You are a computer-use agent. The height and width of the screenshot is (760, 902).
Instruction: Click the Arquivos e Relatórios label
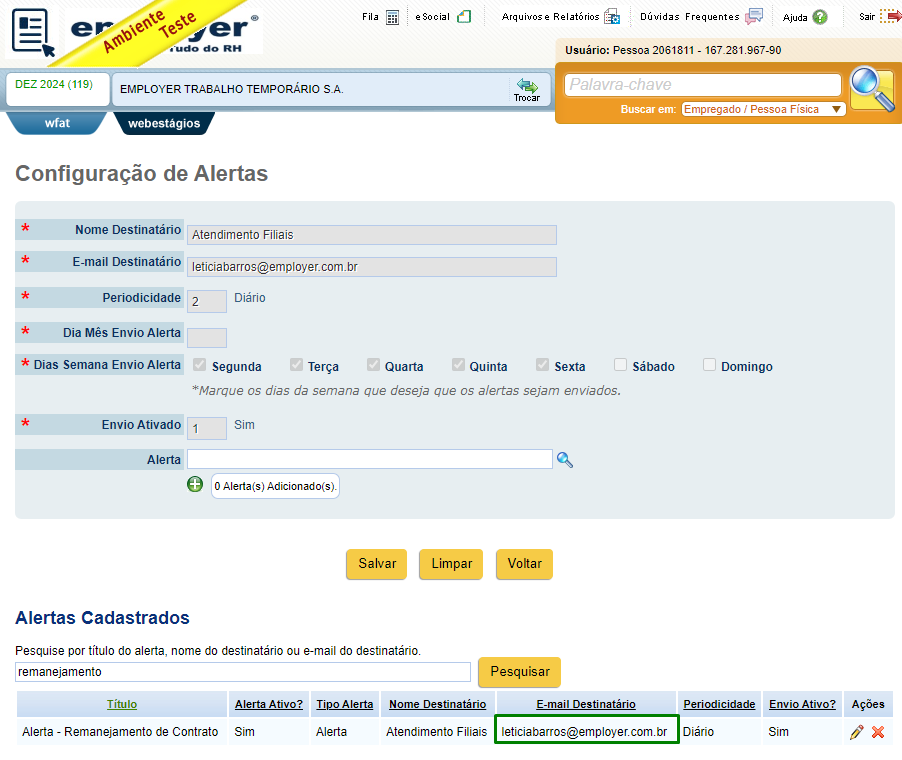coord(551,17)
